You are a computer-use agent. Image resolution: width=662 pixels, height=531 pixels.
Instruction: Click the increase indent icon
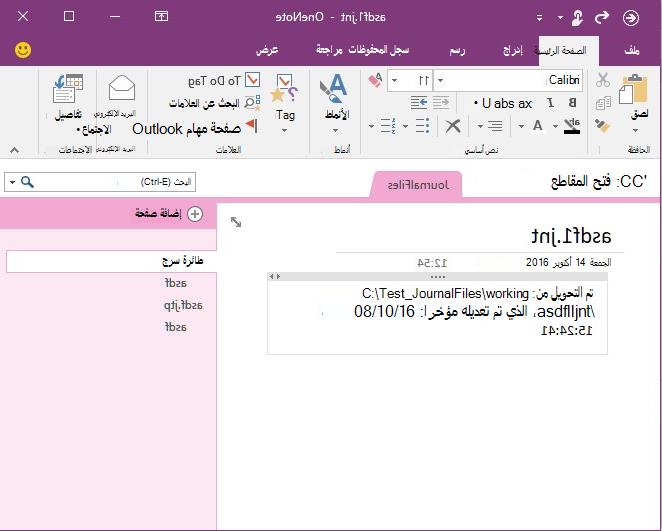coord(419,103)
